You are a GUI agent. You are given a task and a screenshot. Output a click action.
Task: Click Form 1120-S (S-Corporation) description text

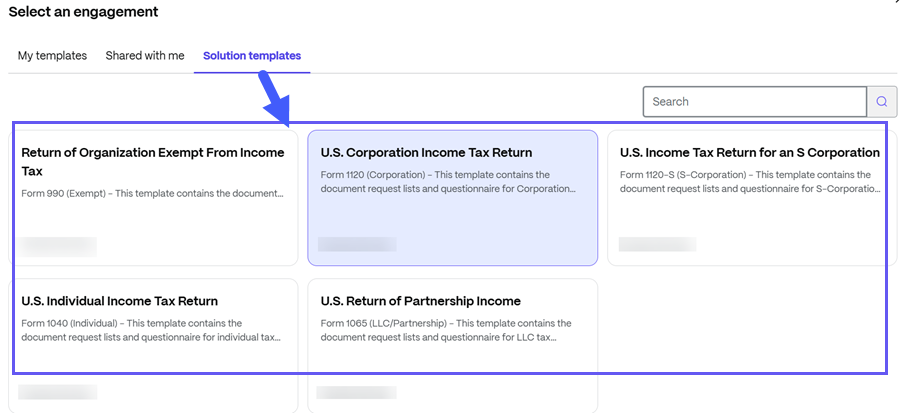click(x=750, y=182)
